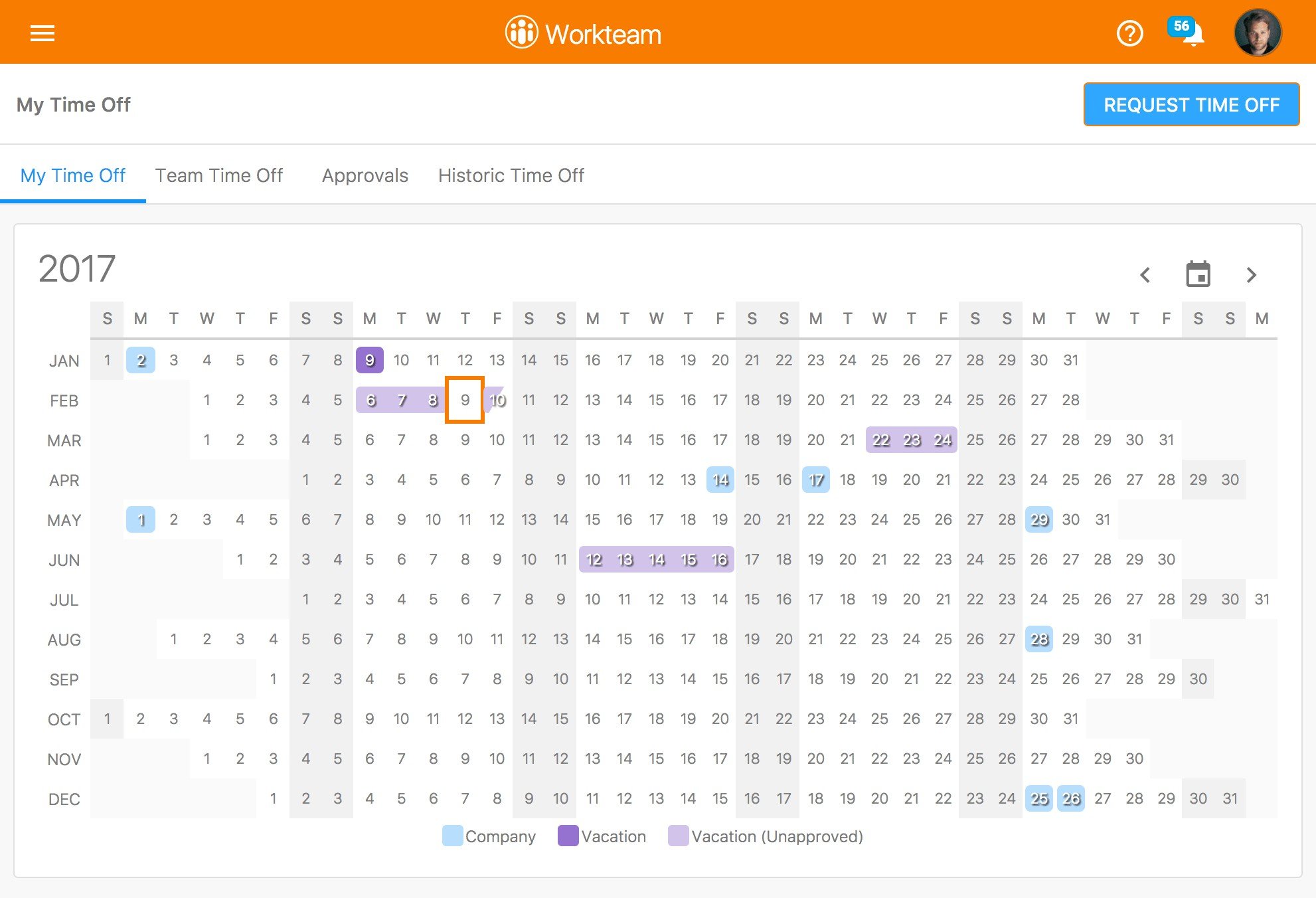Click the Request Time Off button

pyautogui.click(x=1191, y=104)
